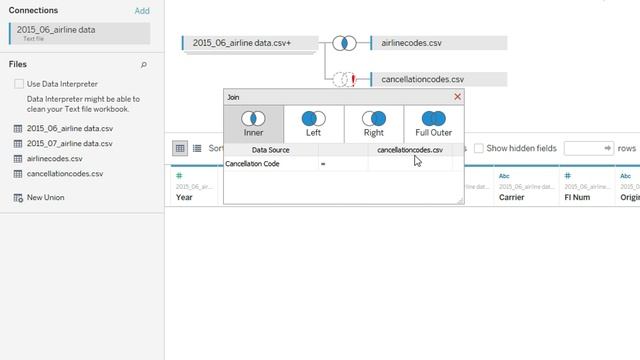Select the Year column header

coord(184,198)
